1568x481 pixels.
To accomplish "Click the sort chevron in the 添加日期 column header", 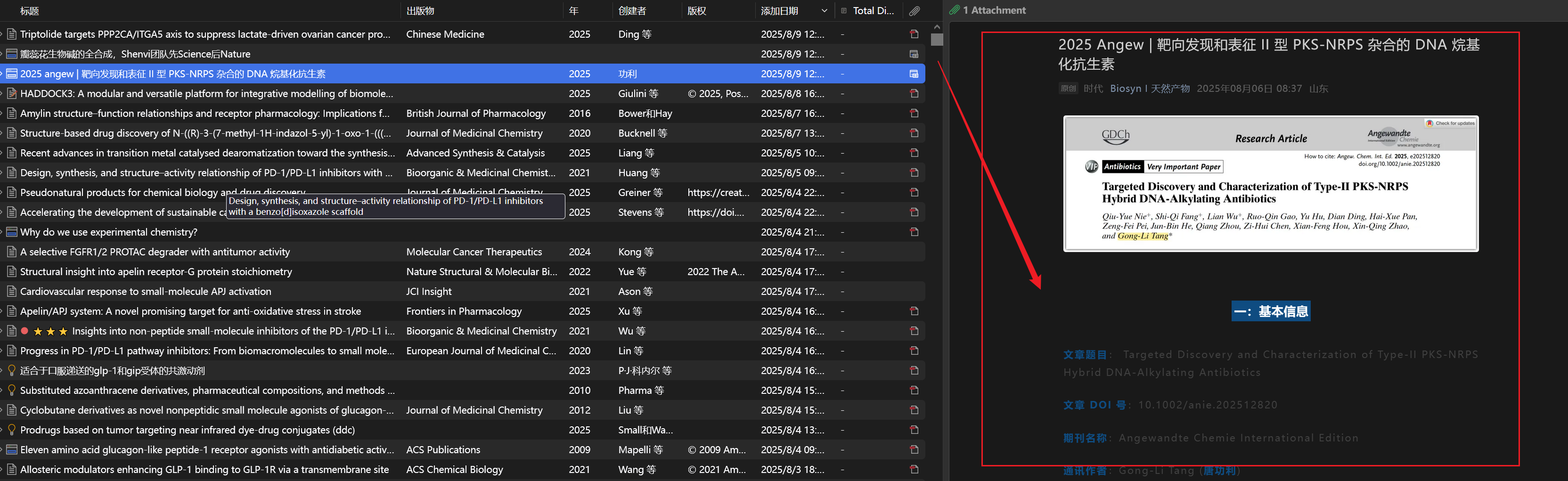I will point(824,11).
